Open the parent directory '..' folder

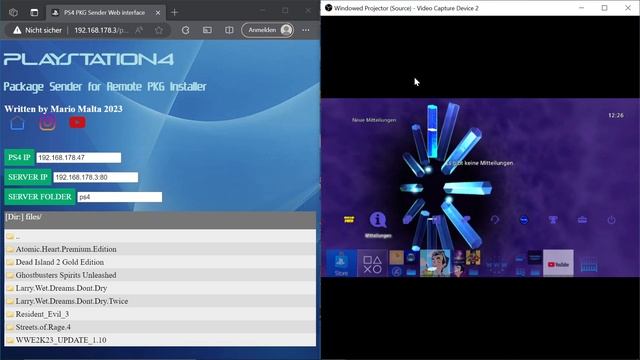pyautogui.click(x=160, y=236)
